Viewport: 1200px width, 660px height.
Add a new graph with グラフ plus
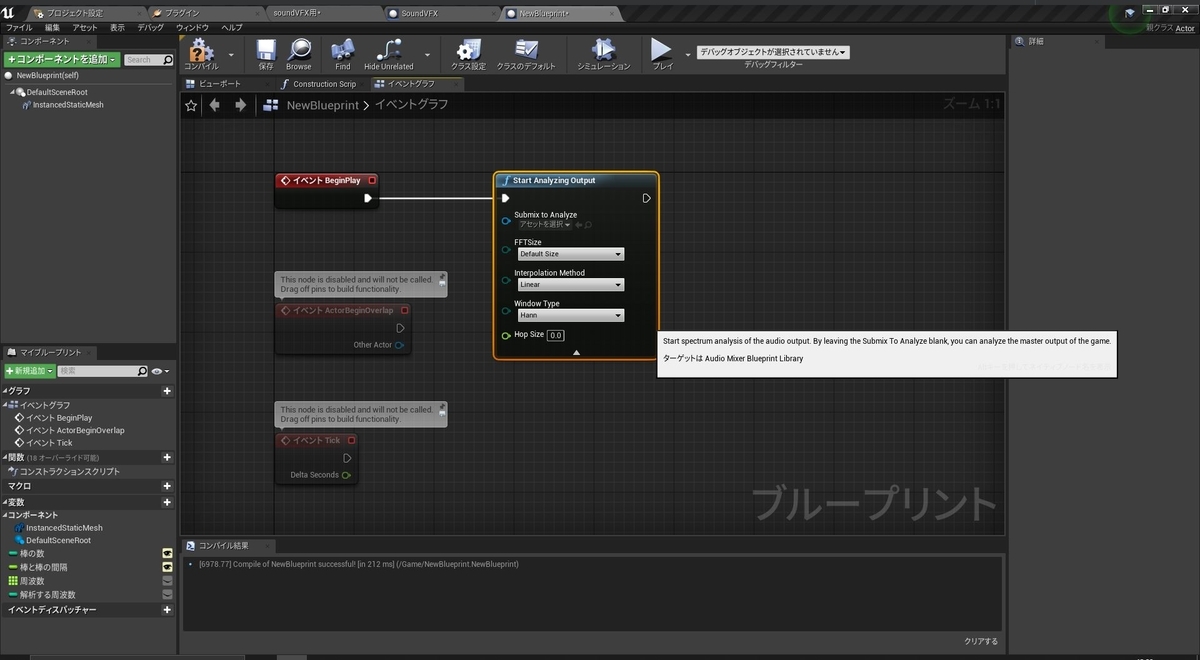[167, 391]
